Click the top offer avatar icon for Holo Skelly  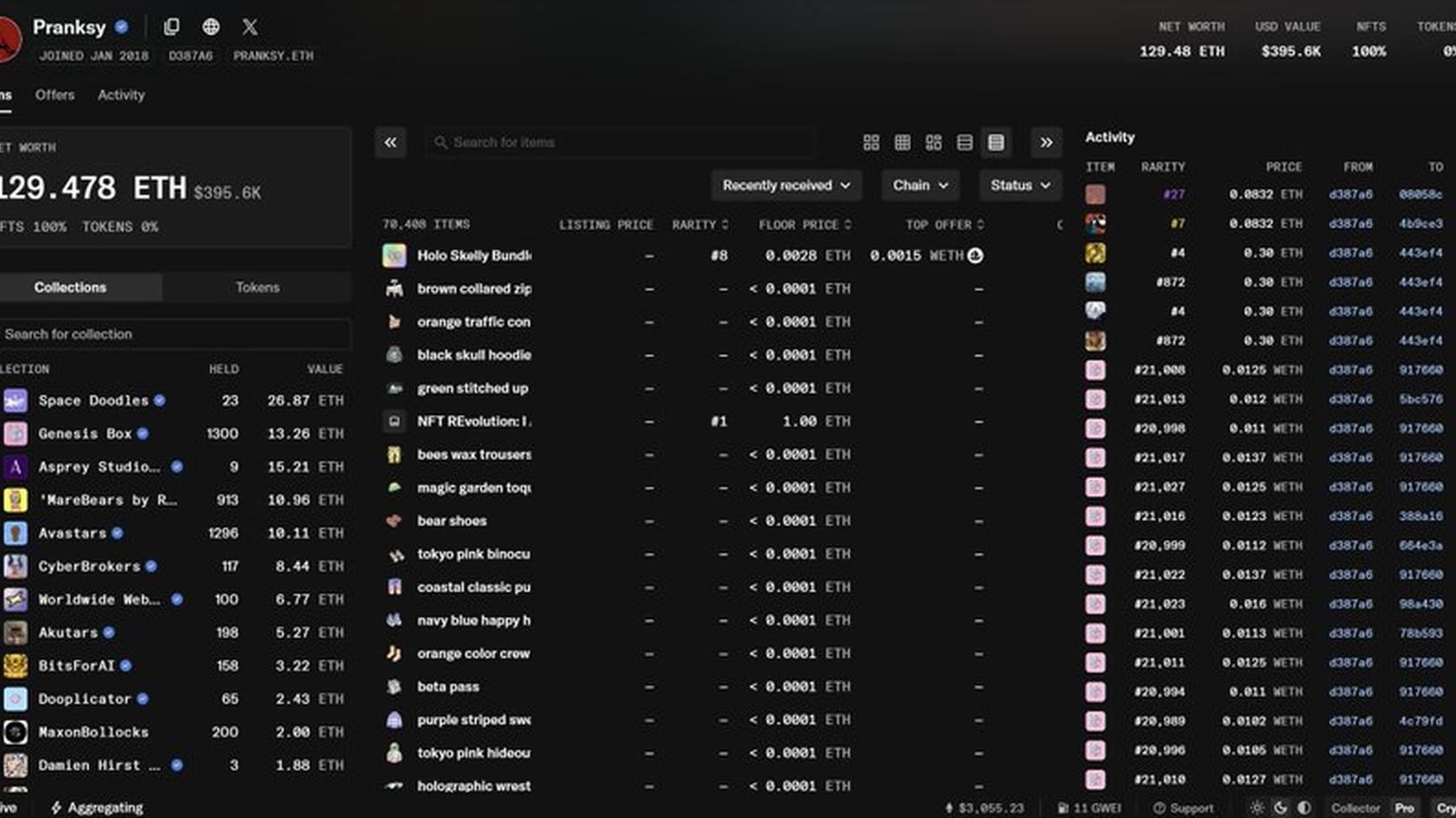975,256
